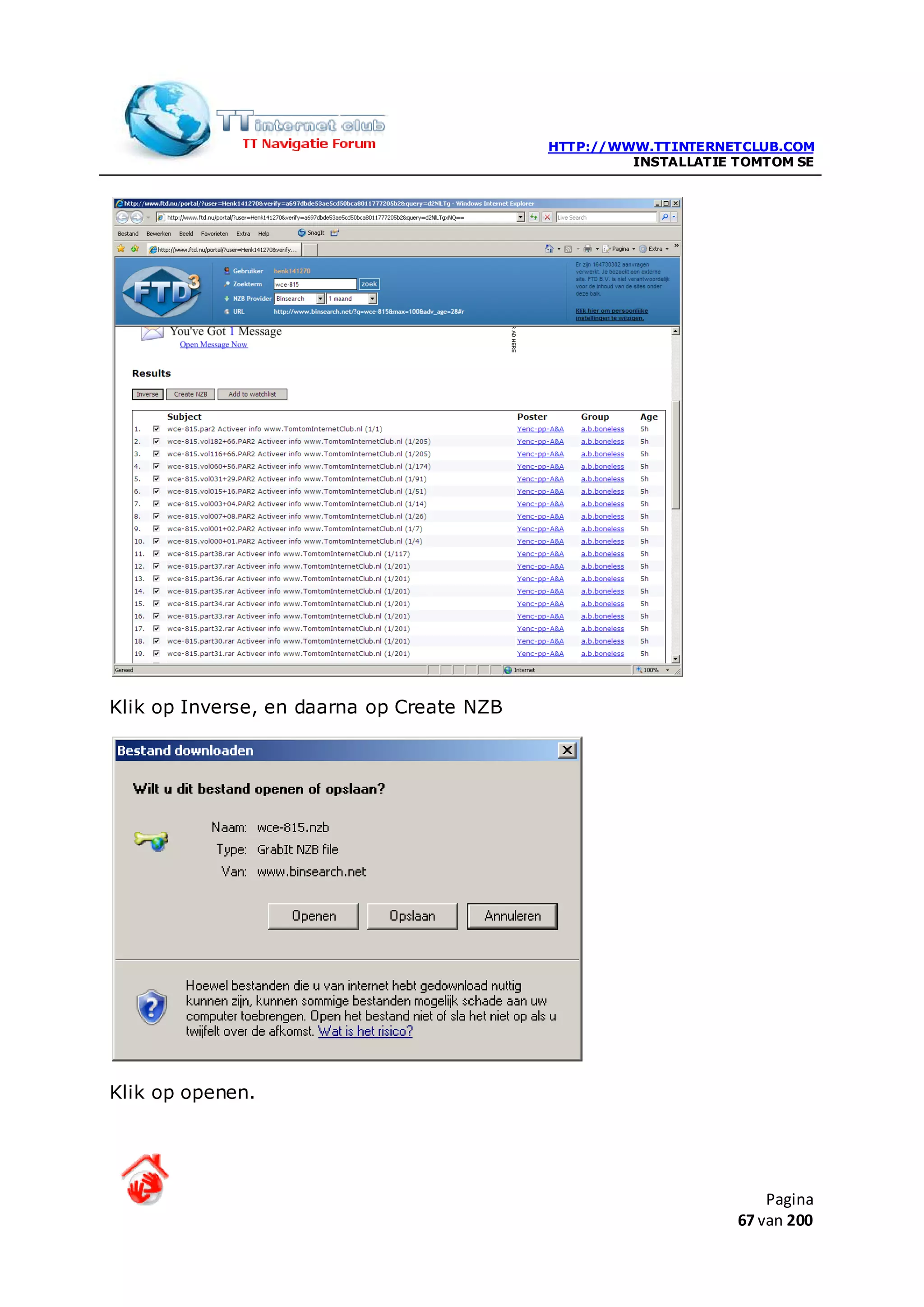Click the results page vertical scrollbar thumb
The image size is (924, 1307).
[x=675, y=454]
